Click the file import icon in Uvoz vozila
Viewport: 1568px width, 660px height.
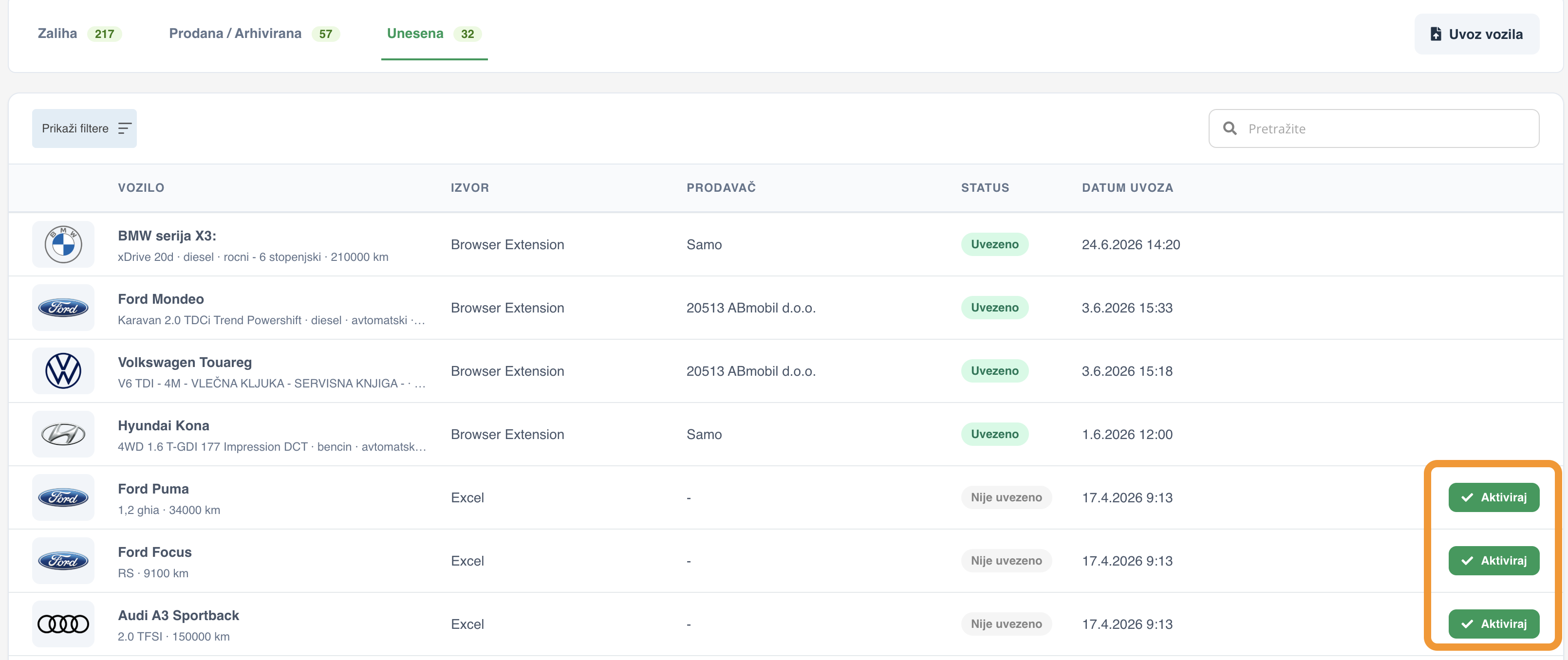click(x=1436, y=34)
